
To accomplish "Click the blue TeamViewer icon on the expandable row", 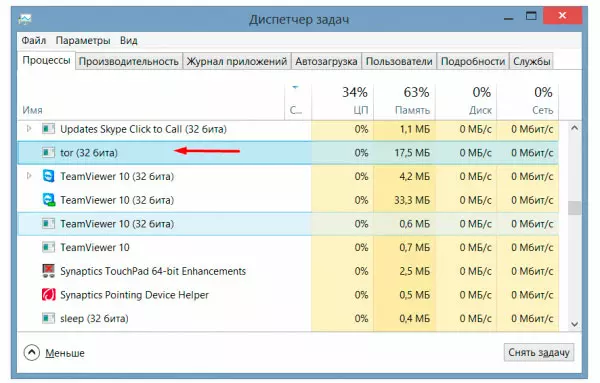I will point(49,176).
